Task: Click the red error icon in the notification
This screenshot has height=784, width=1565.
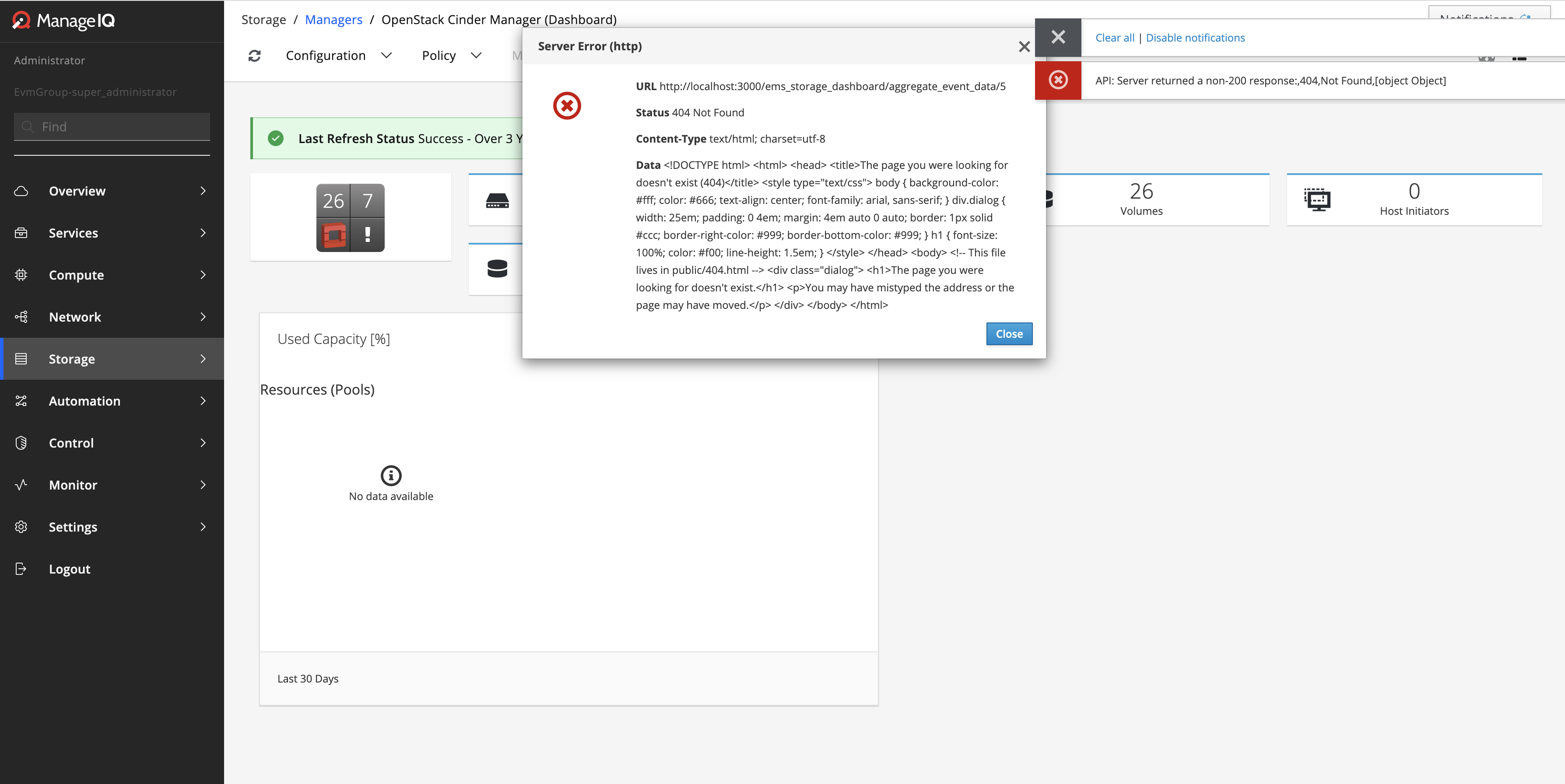Action: click(1058, 80)
